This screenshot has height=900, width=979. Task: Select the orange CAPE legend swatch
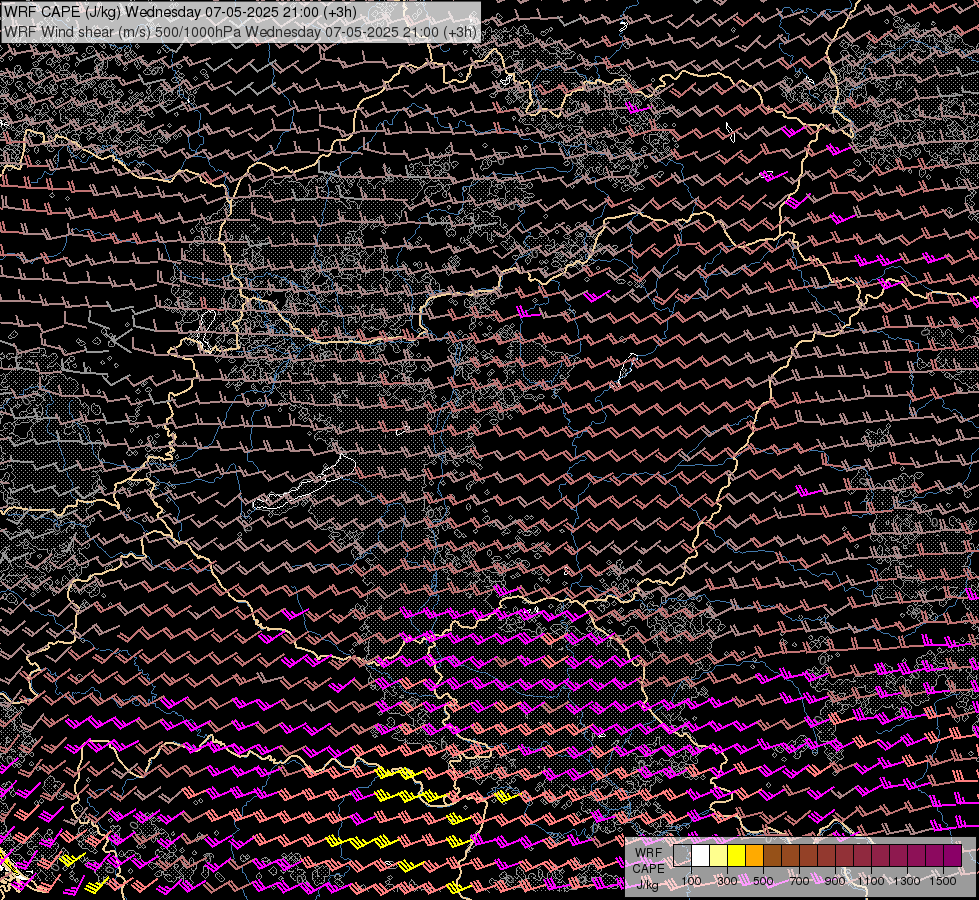pos(754,855)
